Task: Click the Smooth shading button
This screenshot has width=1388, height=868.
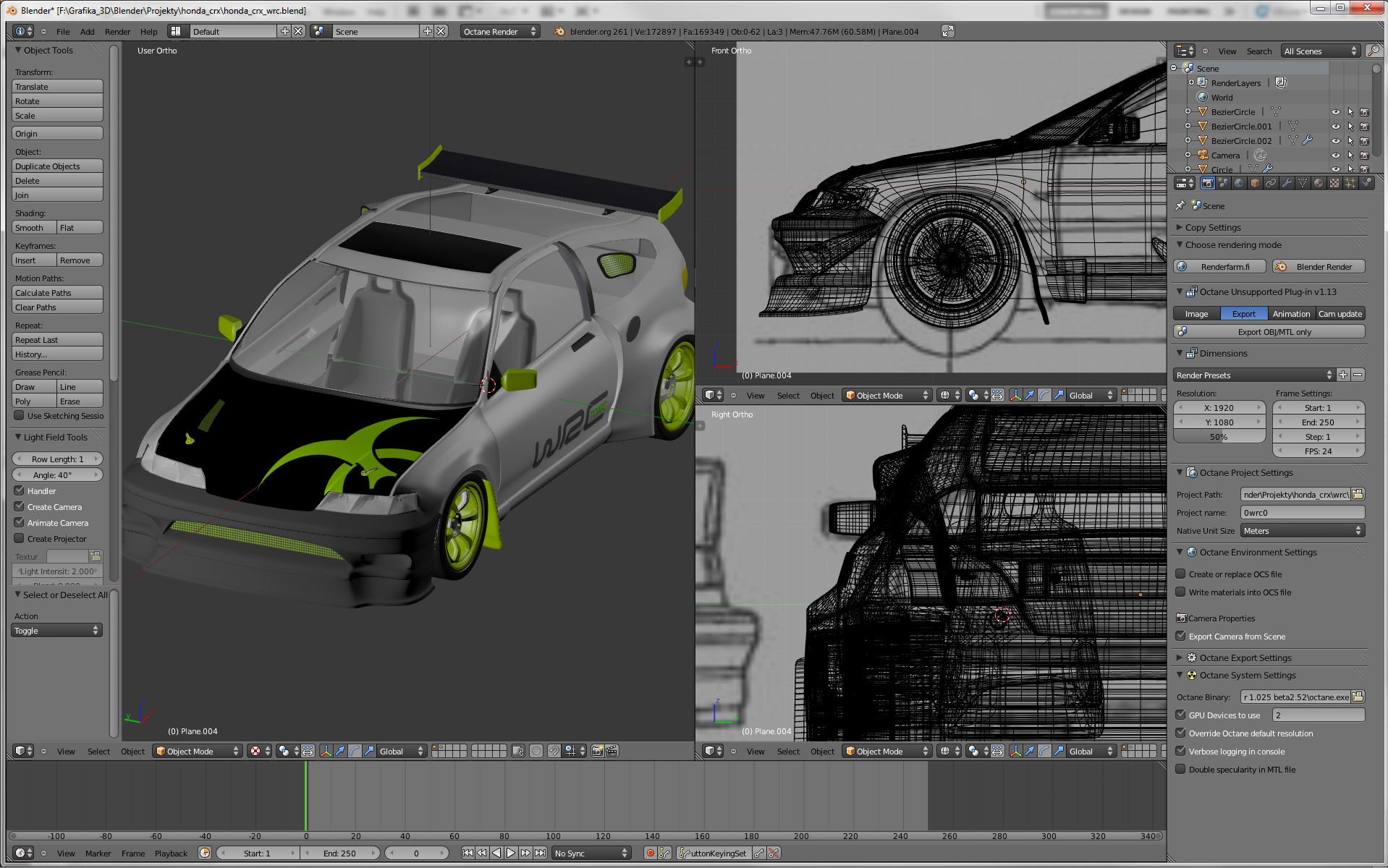Action: pos(34,228)
